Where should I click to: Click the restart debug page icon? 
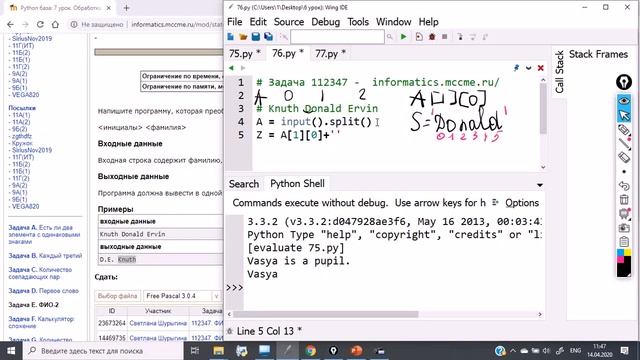pyautogui.click(x=419, y=37)
